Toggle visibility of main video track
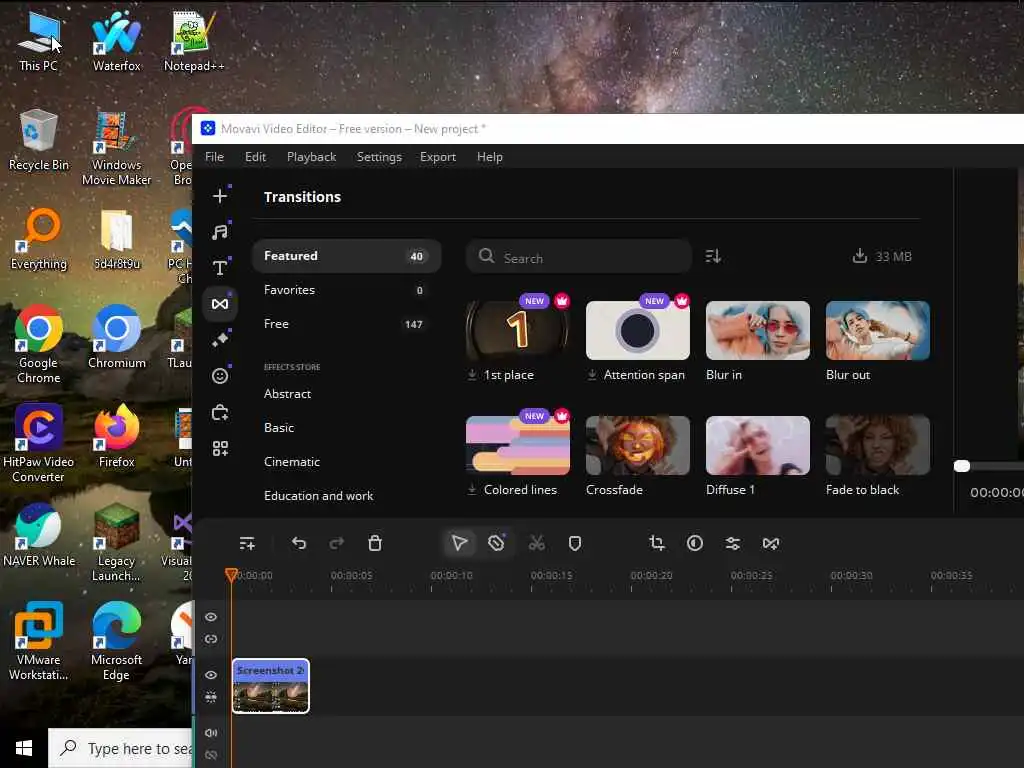Image resolution: width=1024 pixels, height=768 pixels. tap(211, 675)
